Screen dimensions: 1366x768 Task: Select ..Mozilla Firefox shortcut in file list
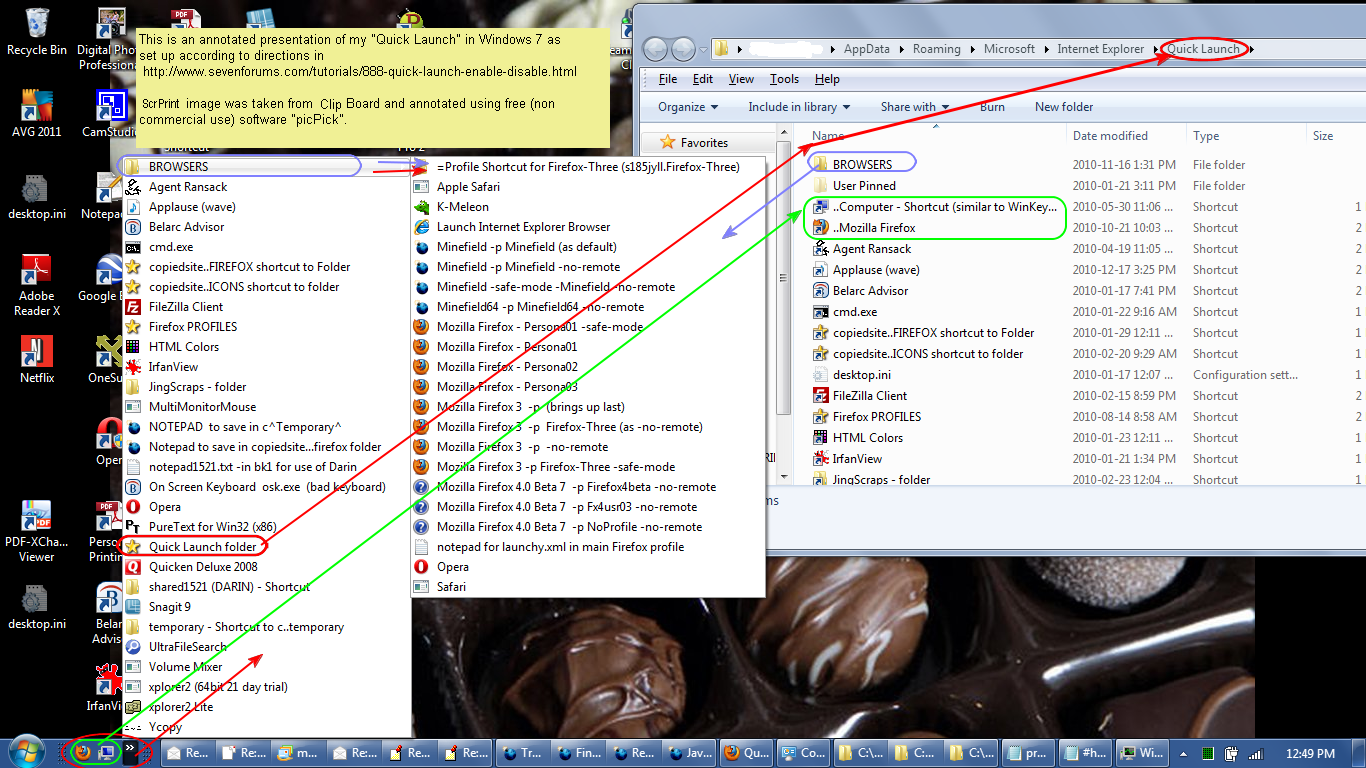click(x=874, y=228)
